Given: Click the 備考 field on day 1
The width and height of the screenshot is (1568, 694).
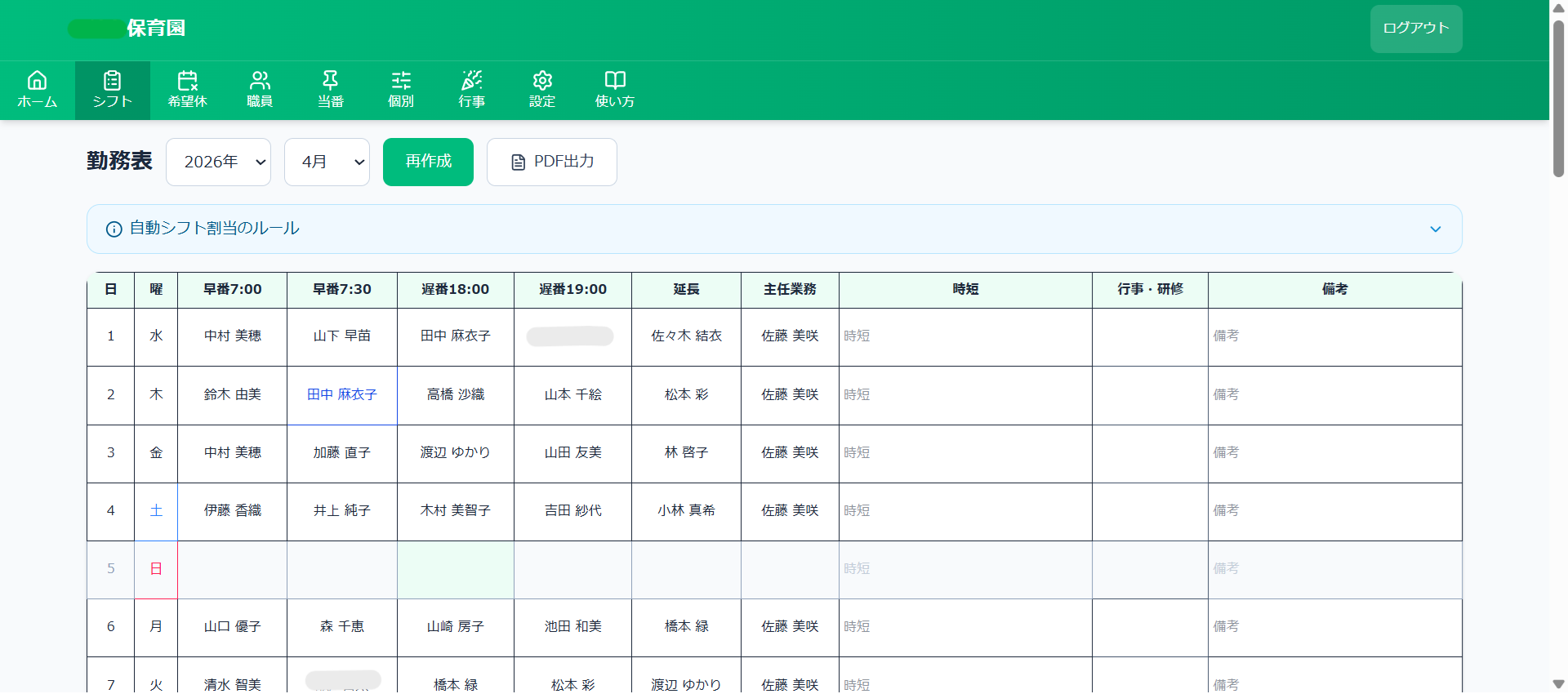Looking at the screenshot, I should (1335, 336).
